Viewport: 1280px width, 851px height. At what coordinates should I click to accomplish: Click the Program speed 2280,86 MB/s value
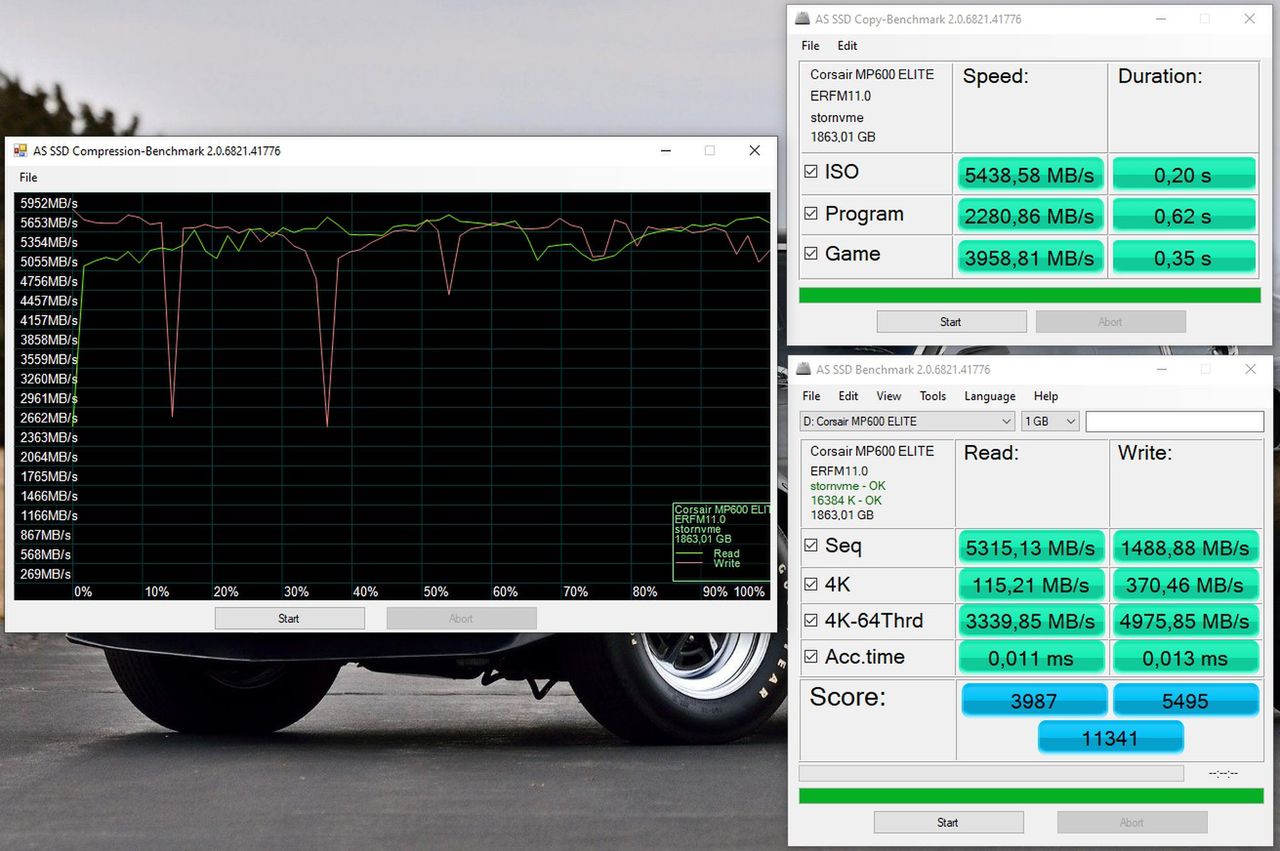[1031, 215]
